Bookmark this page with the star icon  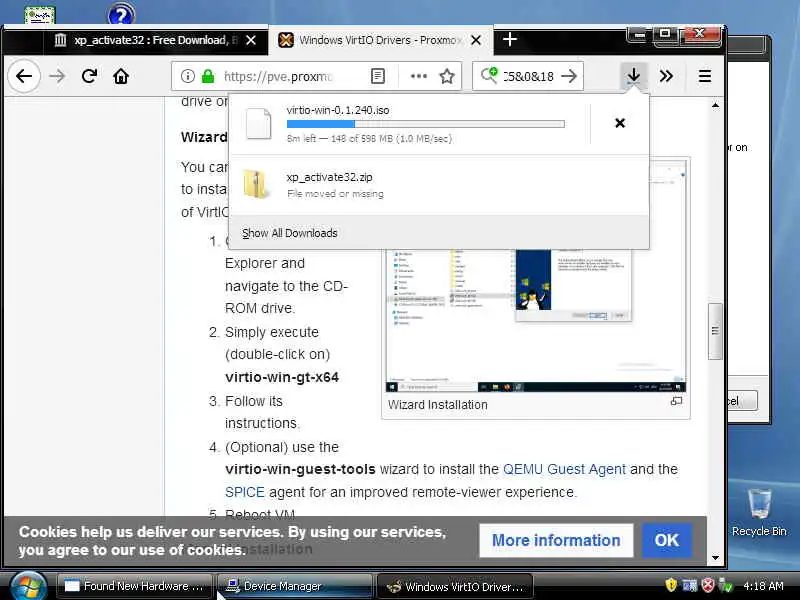coord(447,77)
